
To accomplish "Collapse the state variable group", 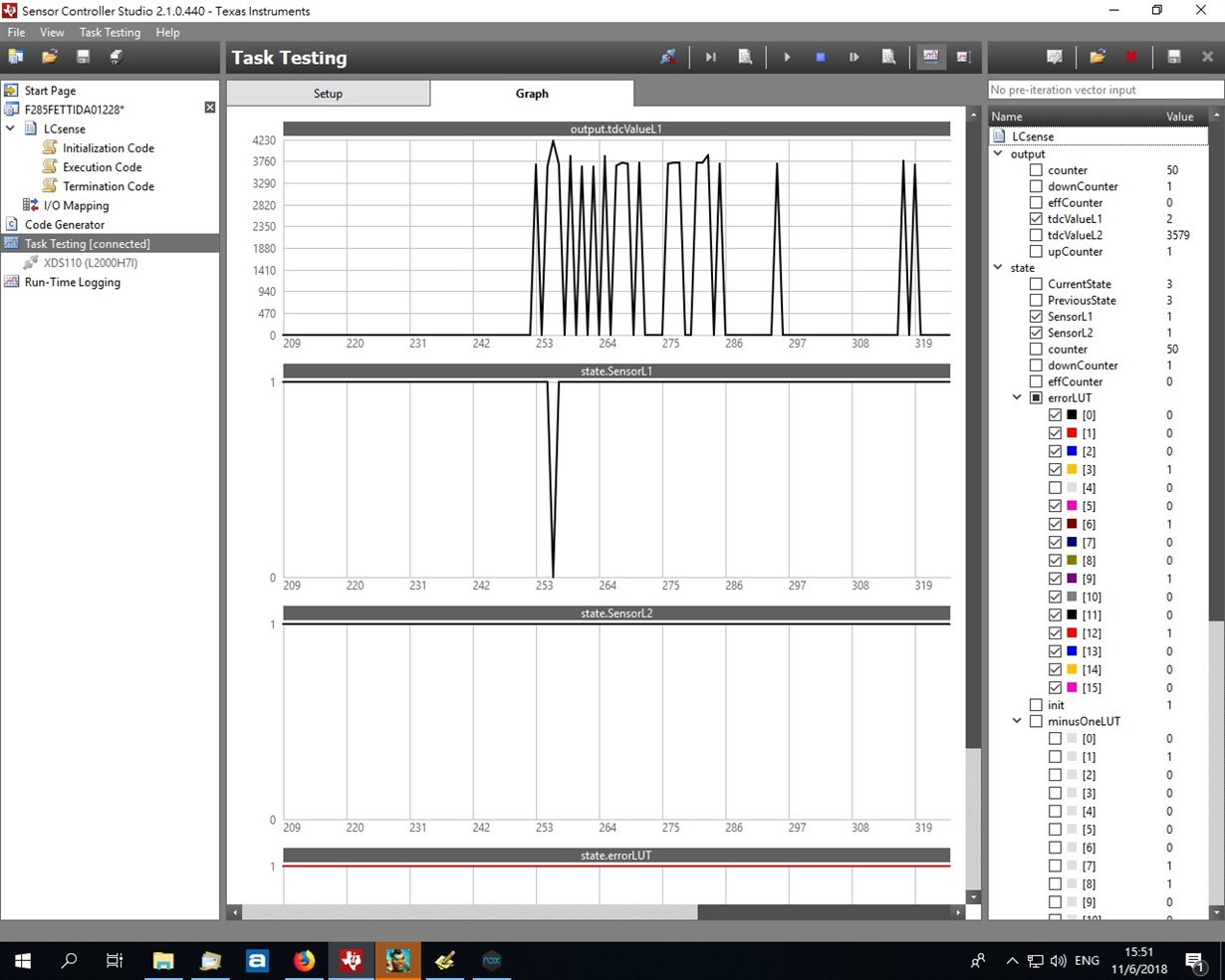I will click(x=999, y=267).
